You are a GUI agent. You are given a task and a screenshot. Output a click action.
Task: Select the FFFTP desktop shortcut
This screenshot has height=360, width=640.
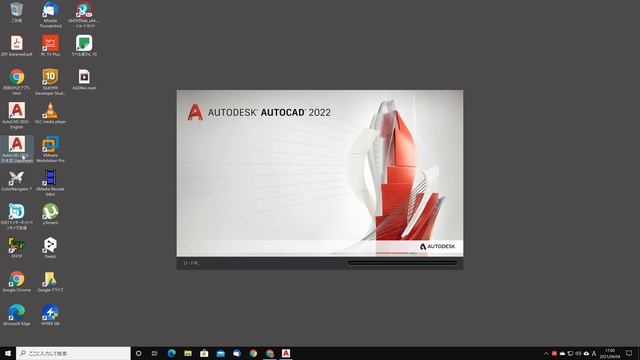(x=16, y=248)
